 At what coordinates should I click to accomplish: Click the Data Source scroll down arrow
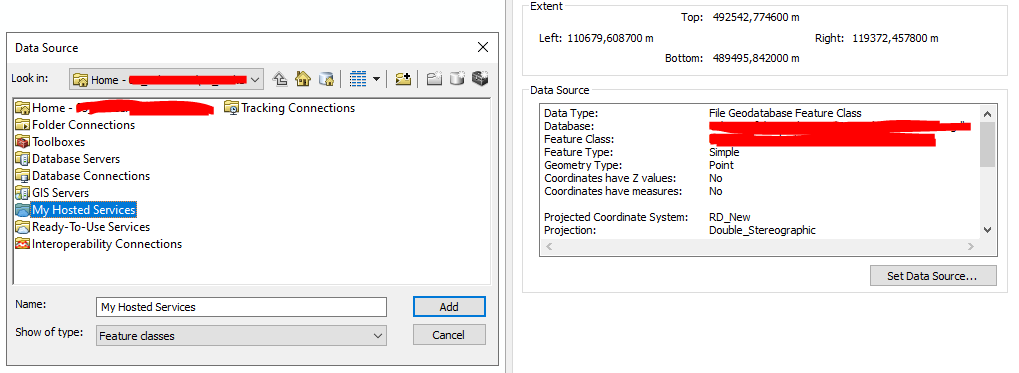pos(988,229)
